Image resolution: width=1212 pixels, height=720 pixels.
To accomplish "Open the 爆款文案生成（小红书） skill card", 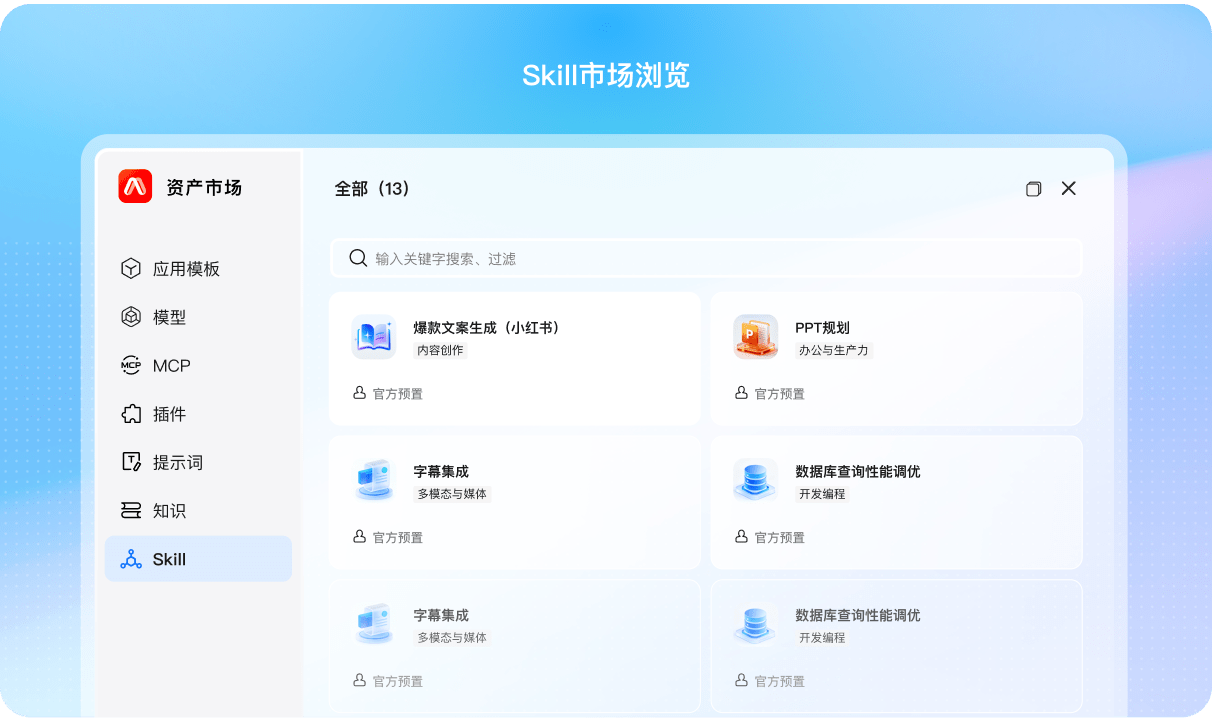I will [x=514, y=358].
